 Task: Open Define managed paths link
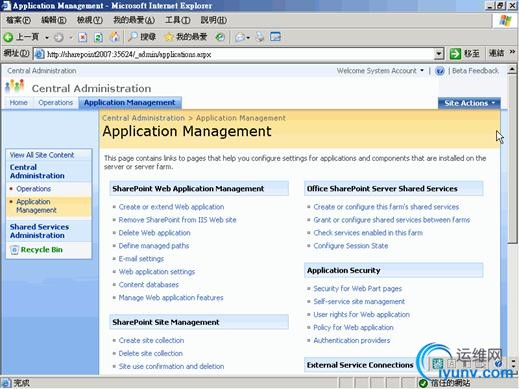pyautogui.click(x=154, y=246)
